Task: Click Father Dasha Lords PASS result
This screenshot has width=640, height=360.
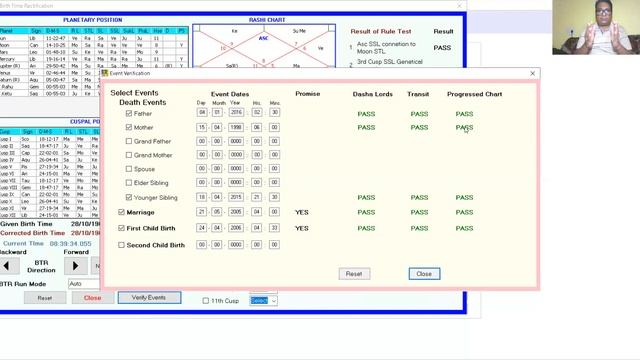Action: coord(366,114)
